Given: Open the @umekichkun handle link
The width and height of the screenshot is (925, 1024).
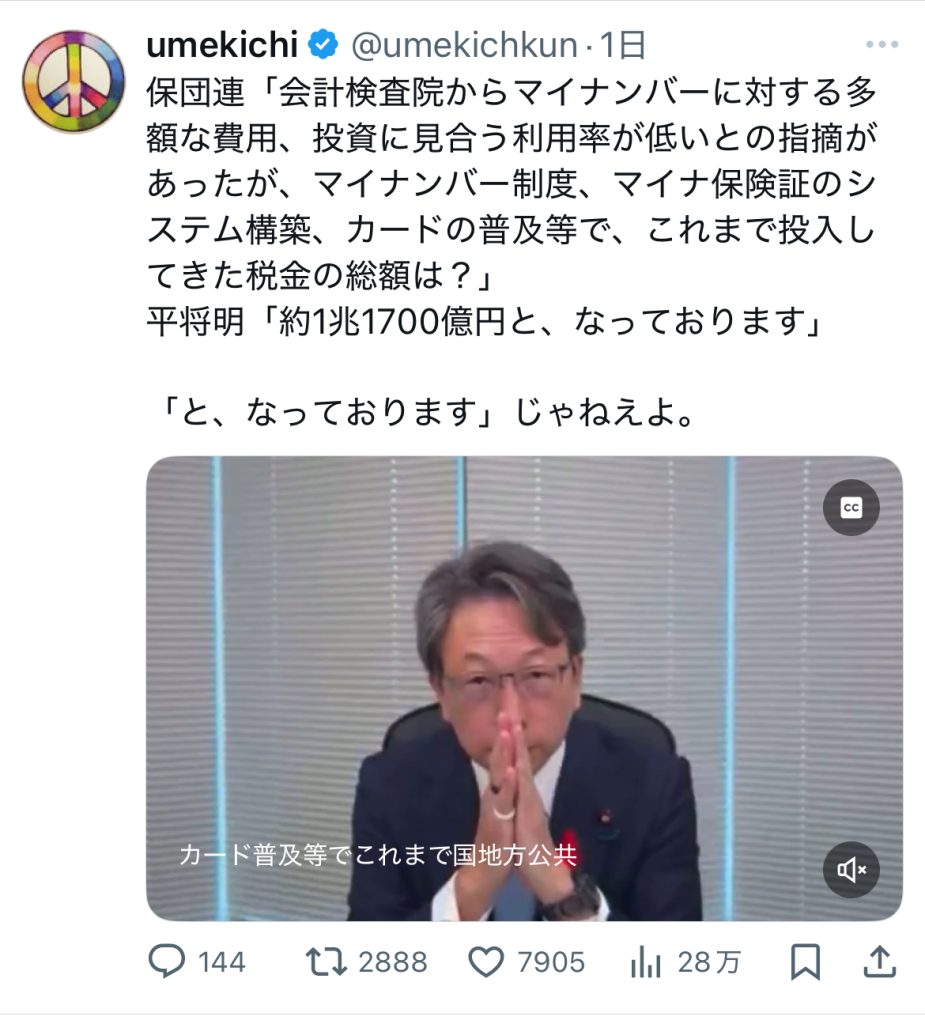Looking at the screenshot, I should 465,45.
